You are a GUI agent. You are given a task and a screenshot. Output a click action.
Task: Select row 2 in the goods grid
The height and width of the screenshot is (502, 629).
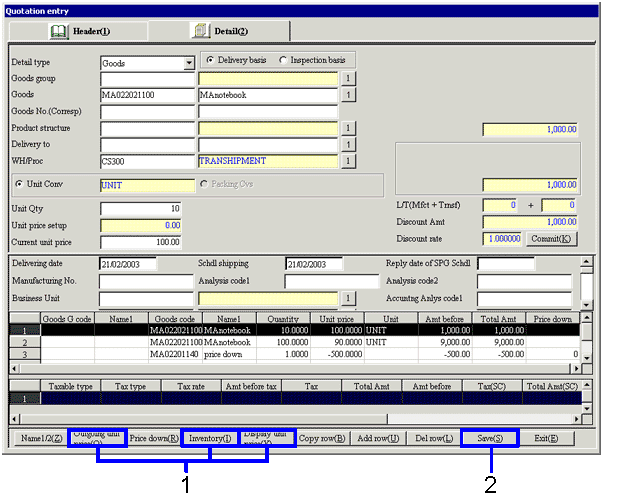tap(24, 342)
